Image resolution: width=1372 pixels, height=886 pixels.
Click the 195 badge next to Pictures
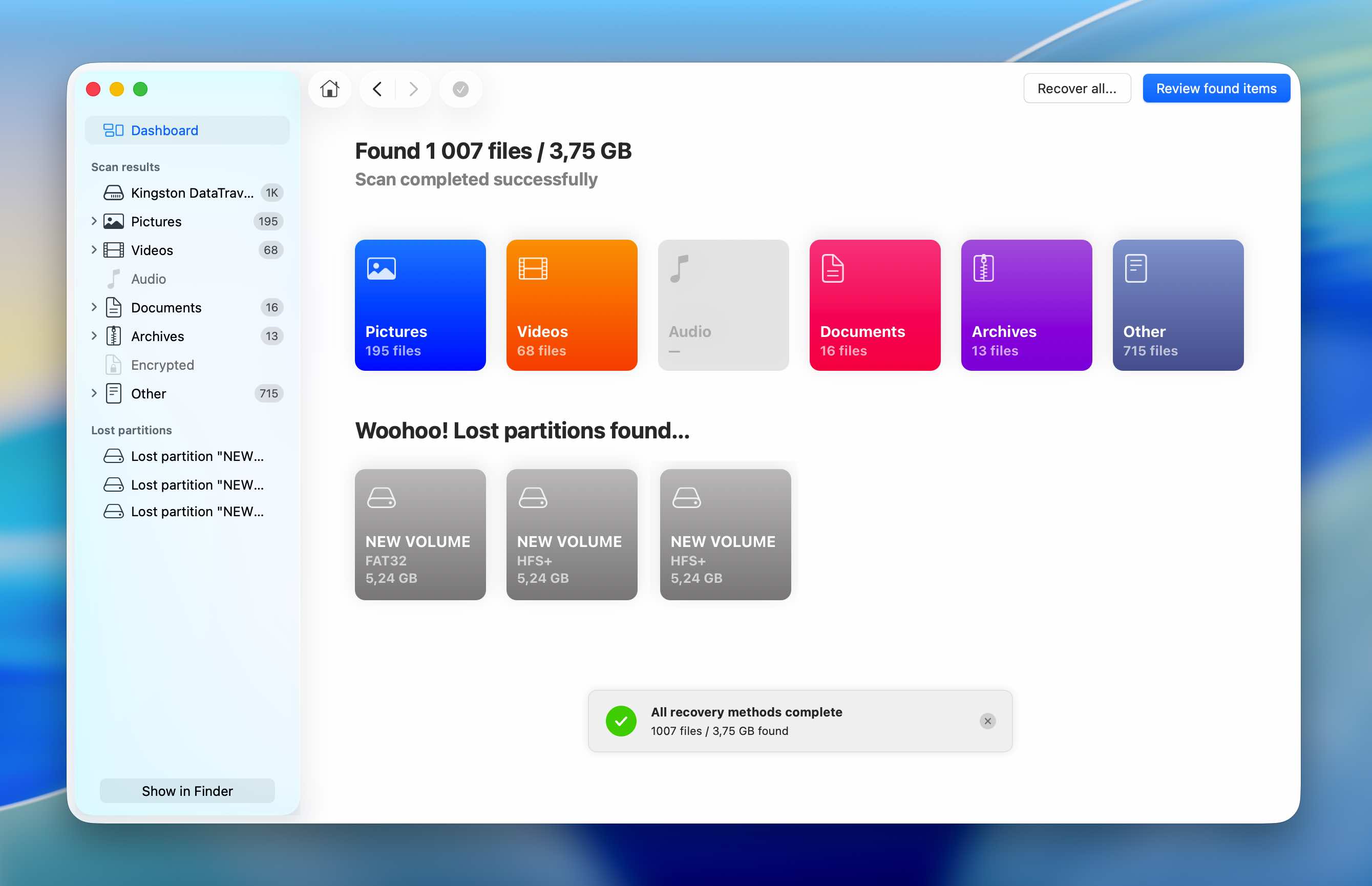point(268,221)
